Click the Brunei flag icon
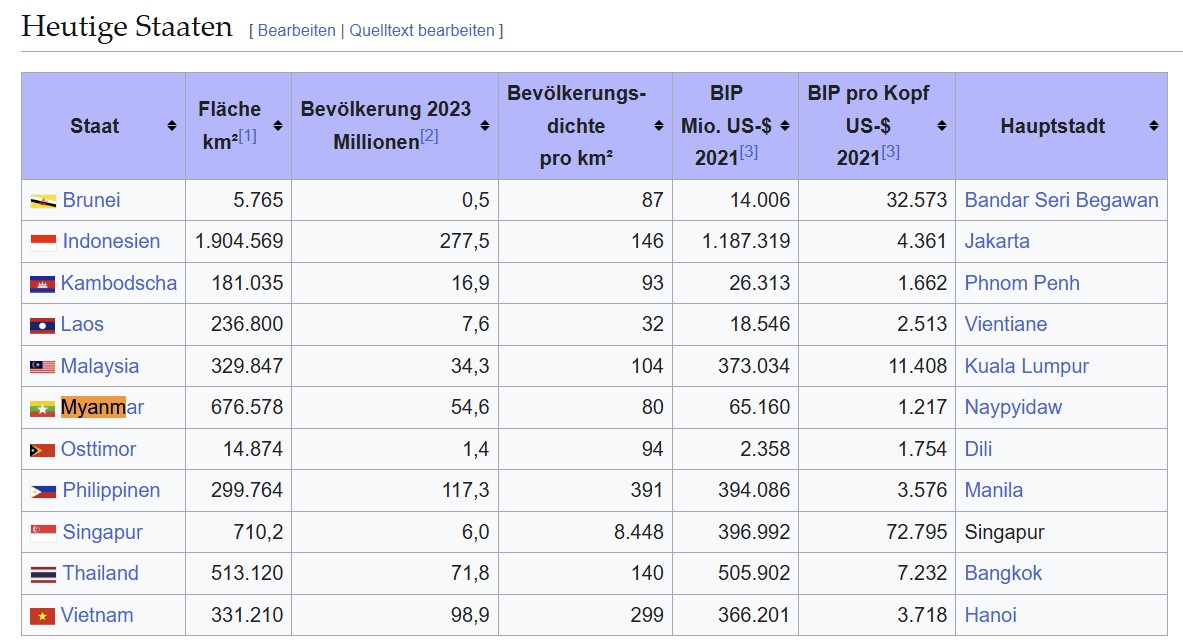The image size is (1183, 643). coord(43,201)
